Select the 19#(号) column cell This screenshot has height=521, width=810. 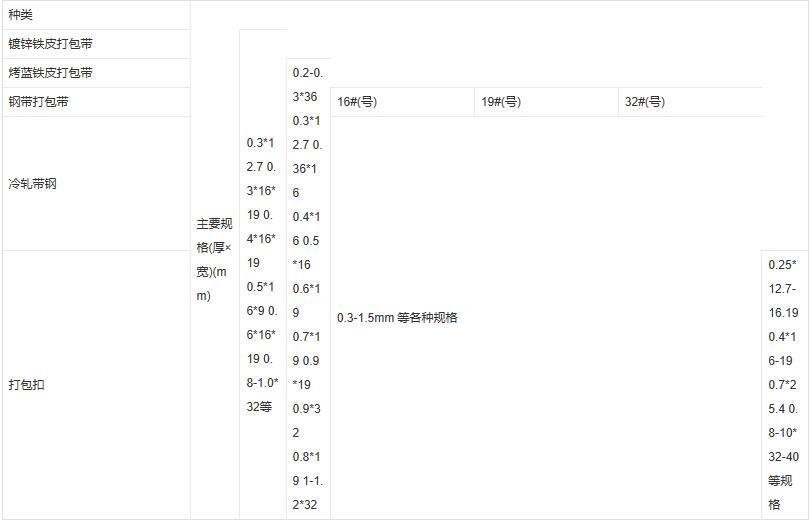coord(501,102)
